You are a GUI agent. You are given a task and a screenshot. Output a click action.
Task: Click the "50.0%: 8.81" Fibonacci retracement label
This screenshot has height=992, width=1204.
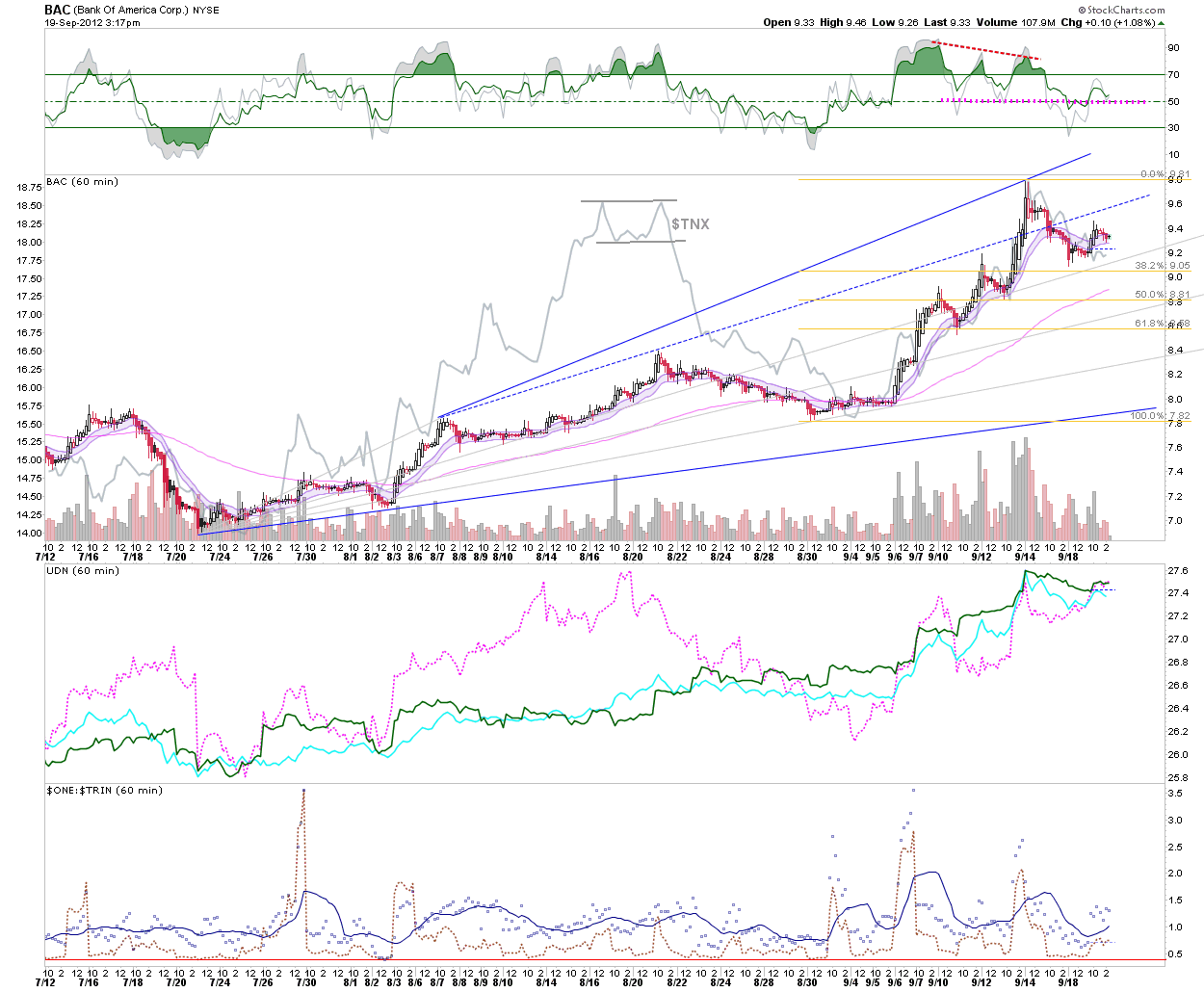tap(1163, 295)
